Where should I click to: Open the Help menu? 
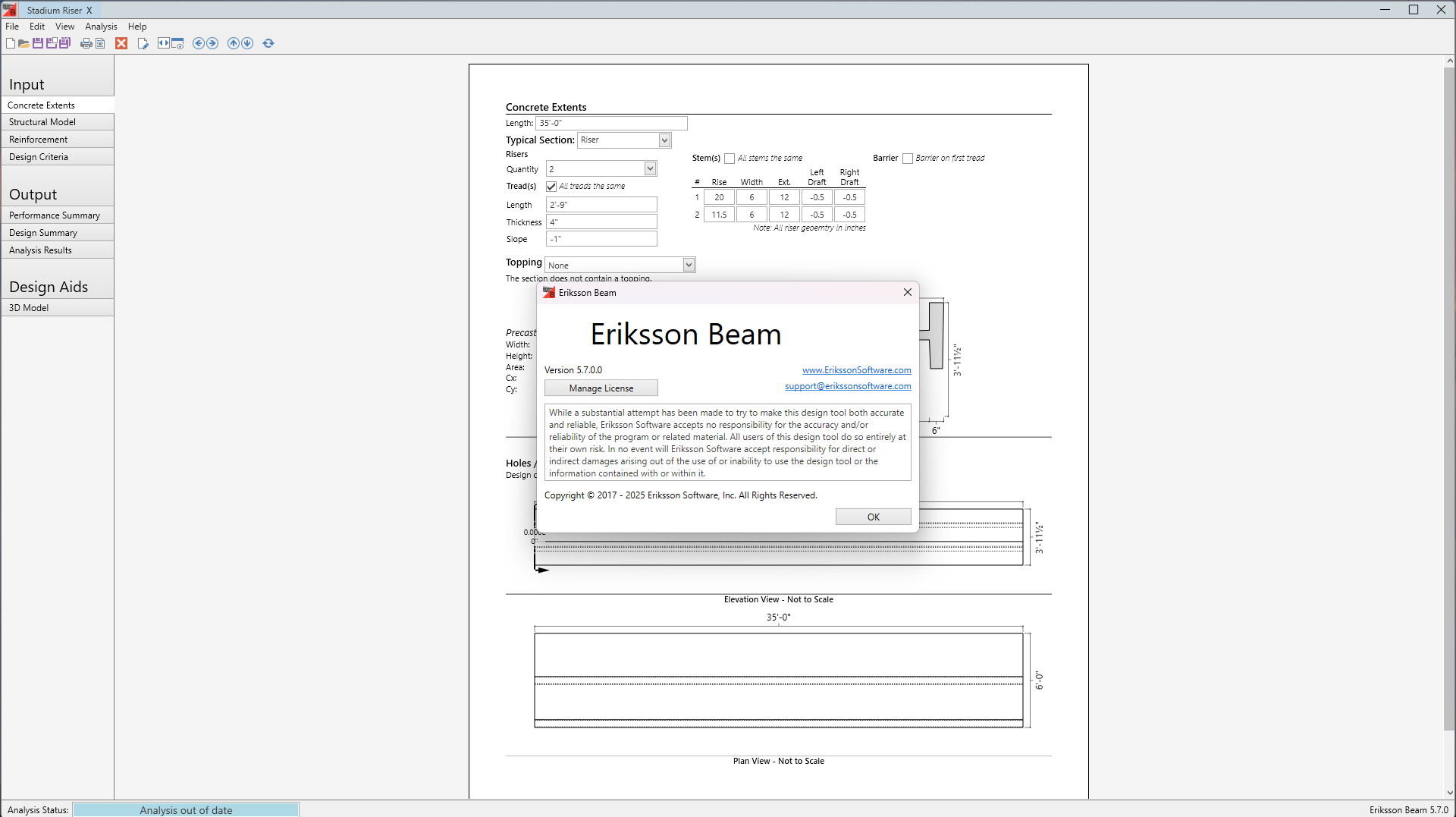(x=137, y=26)
